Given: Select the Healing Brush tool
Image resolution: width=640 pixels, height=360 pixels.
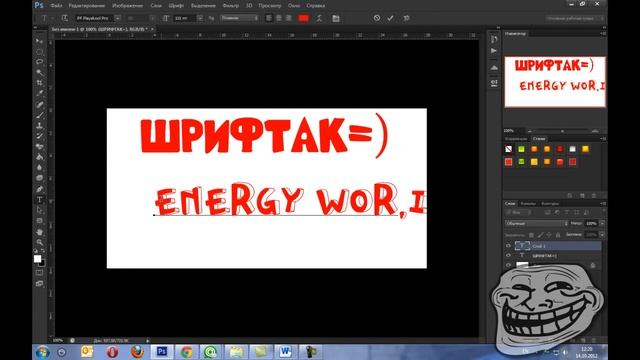Looking at the screenshot, I should click(39, 104).
